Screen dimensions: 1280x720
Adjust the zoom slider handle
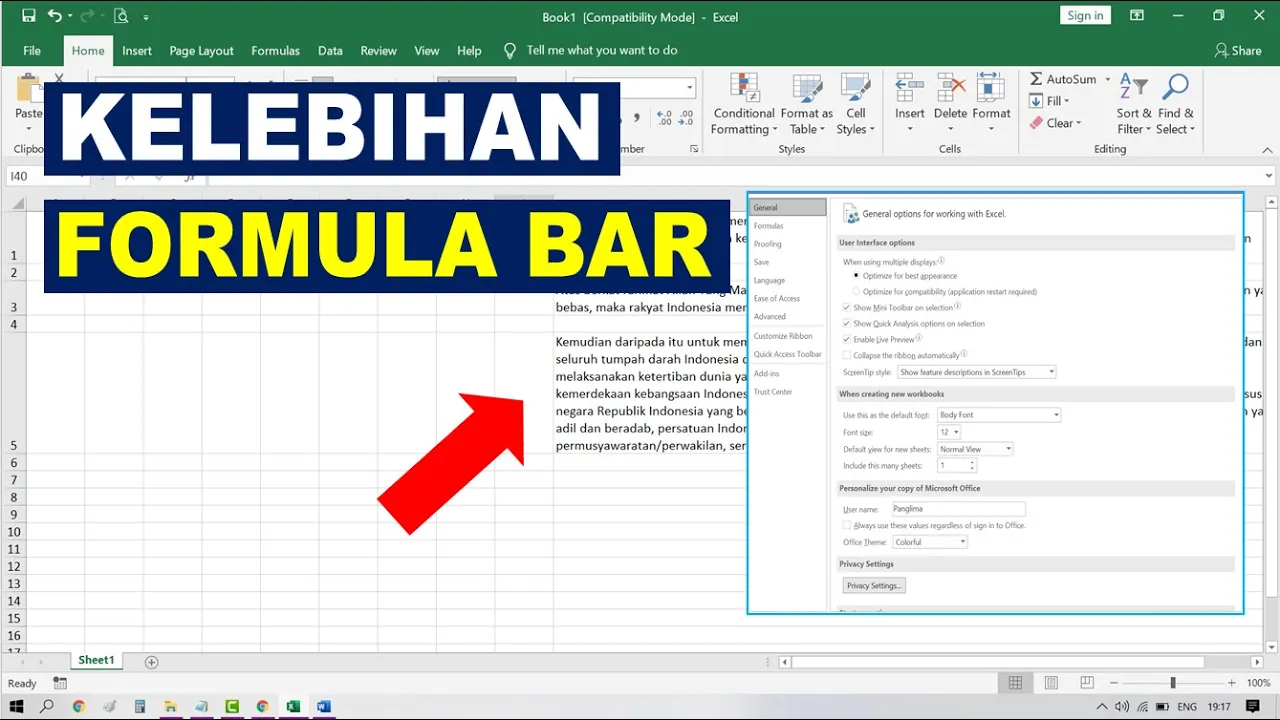tap(1173, 683)
